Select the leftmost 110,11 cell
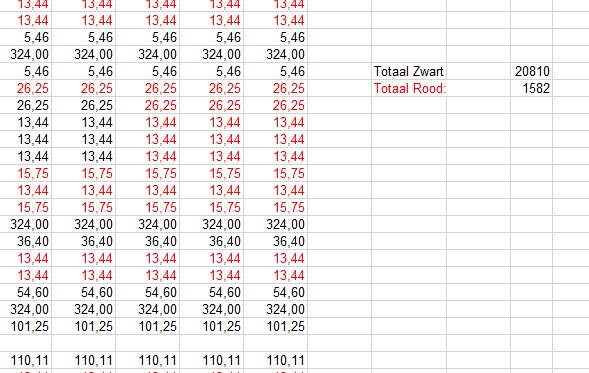The height and width of the screenshot is (373, 589). (x=26, y=361)
